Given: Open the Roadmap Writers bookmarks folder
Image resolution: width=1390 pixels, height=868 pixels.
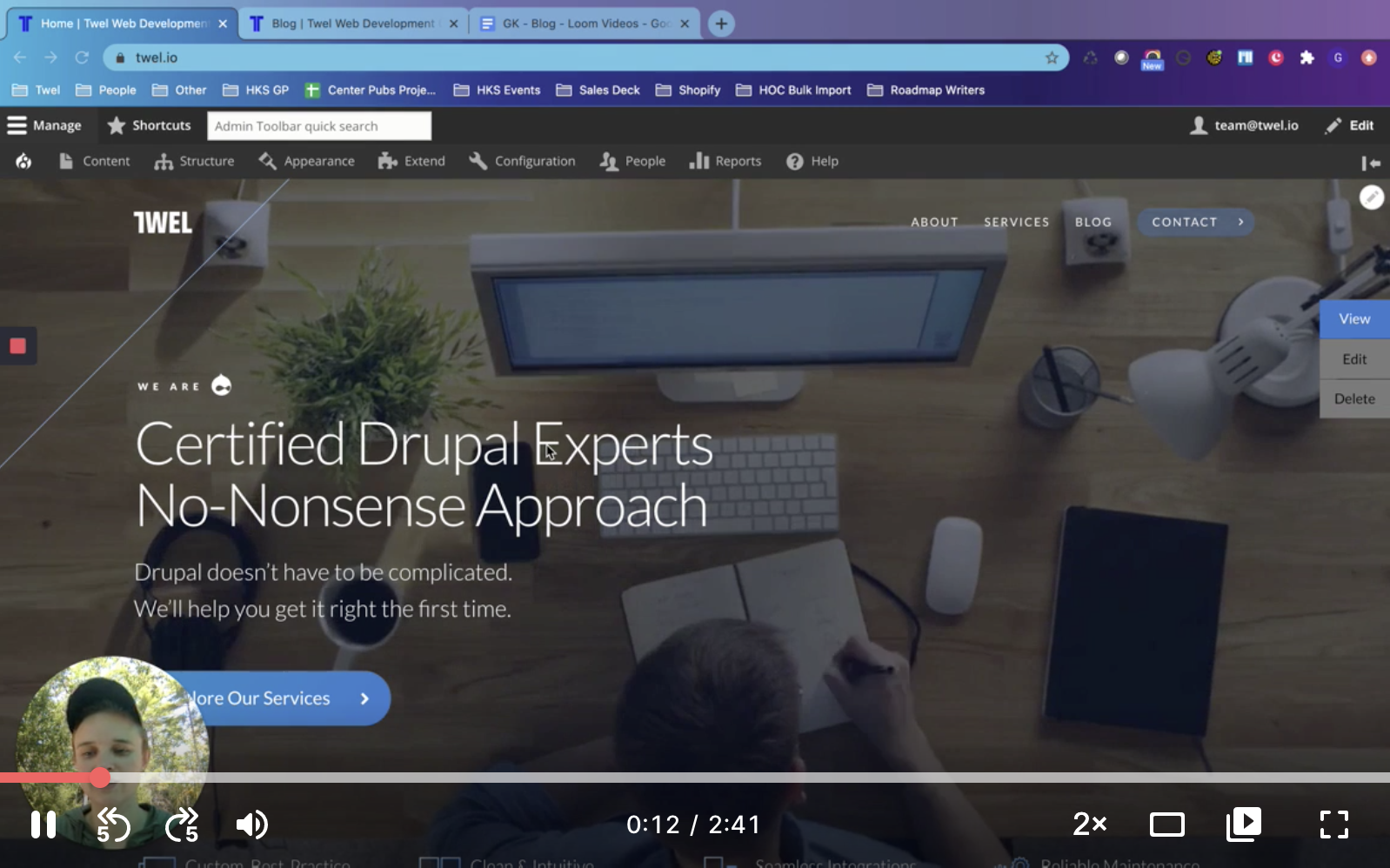Looking at the screenshot, I should tap(926, 90).
